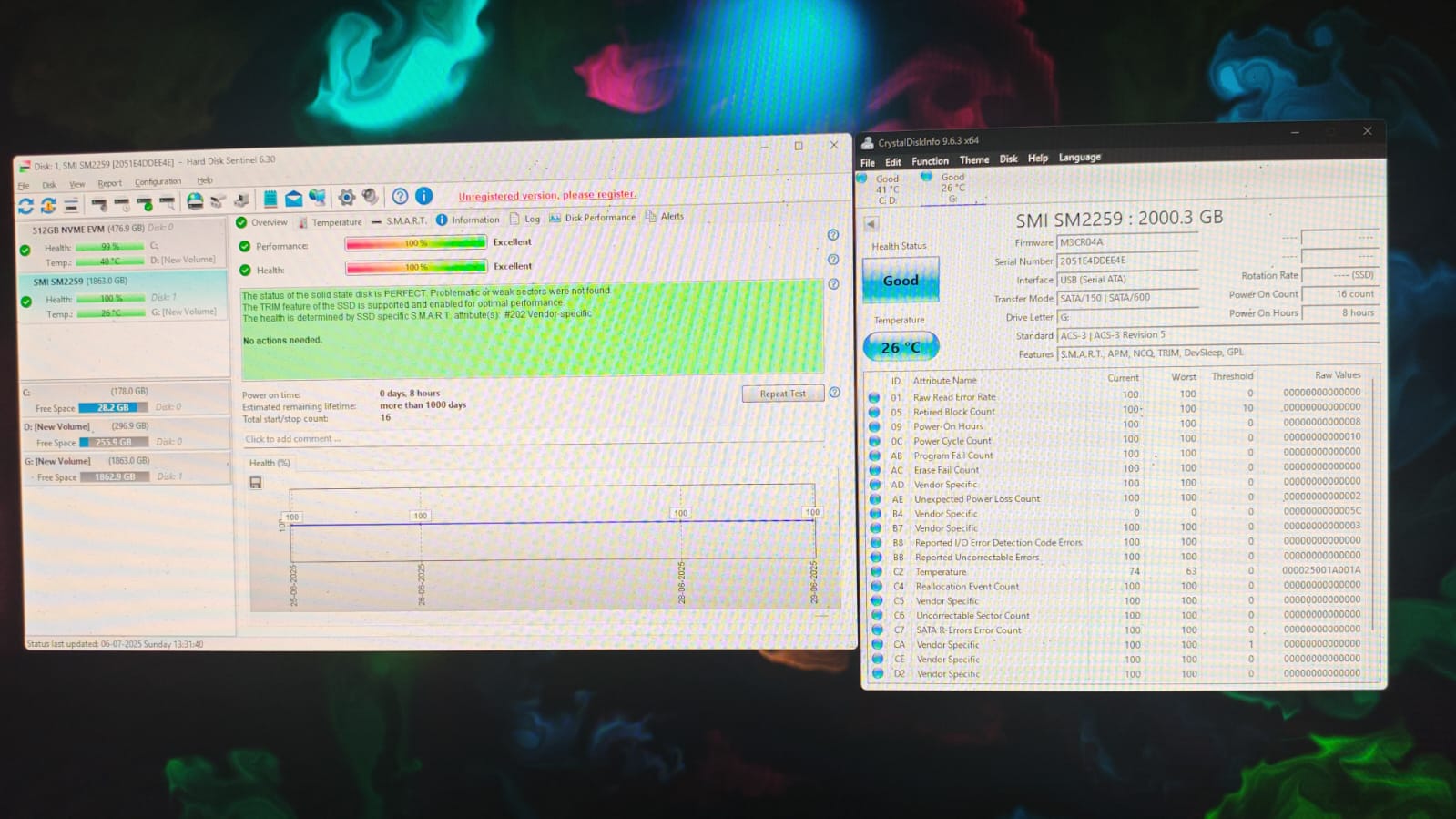Screen dimensions: 1456x819
Task: Select the 512GB NVME EVM disk in list
Action: click(x=123, y=244)
